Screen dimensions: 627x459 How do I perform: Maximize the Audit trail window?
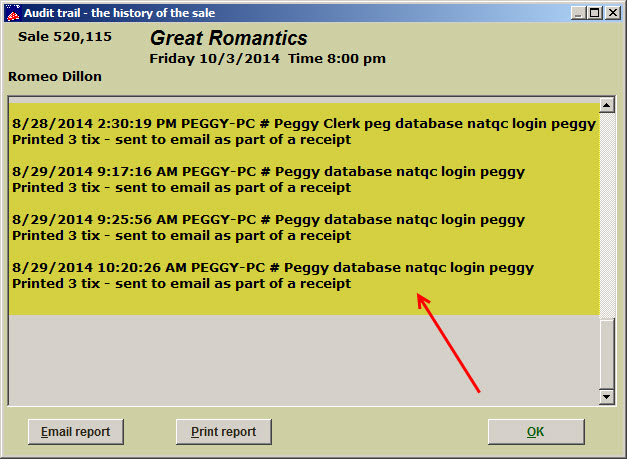click(x=595, y=13)
